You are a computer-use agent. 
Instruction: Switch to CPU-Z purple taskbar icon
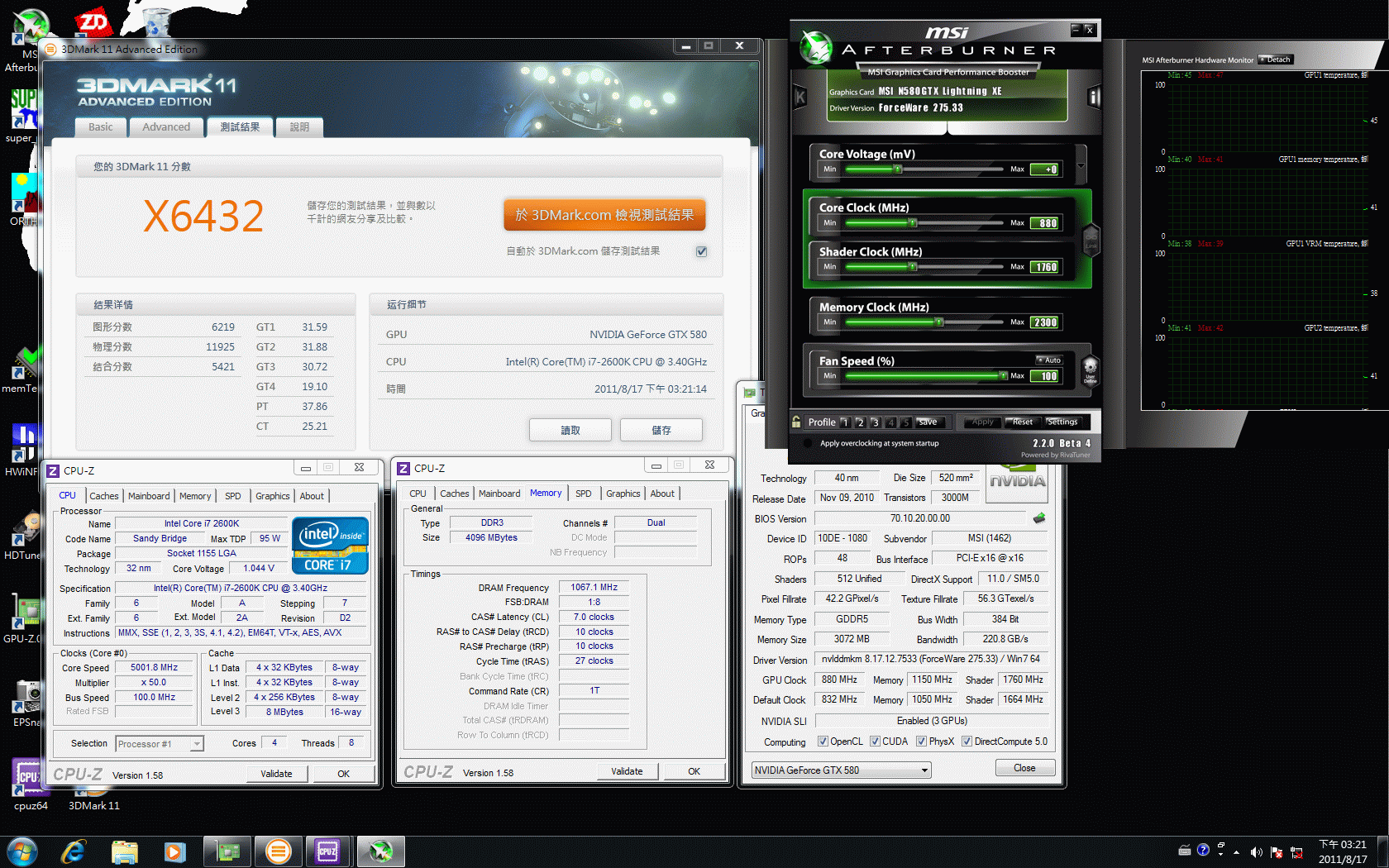click(328, 851)
